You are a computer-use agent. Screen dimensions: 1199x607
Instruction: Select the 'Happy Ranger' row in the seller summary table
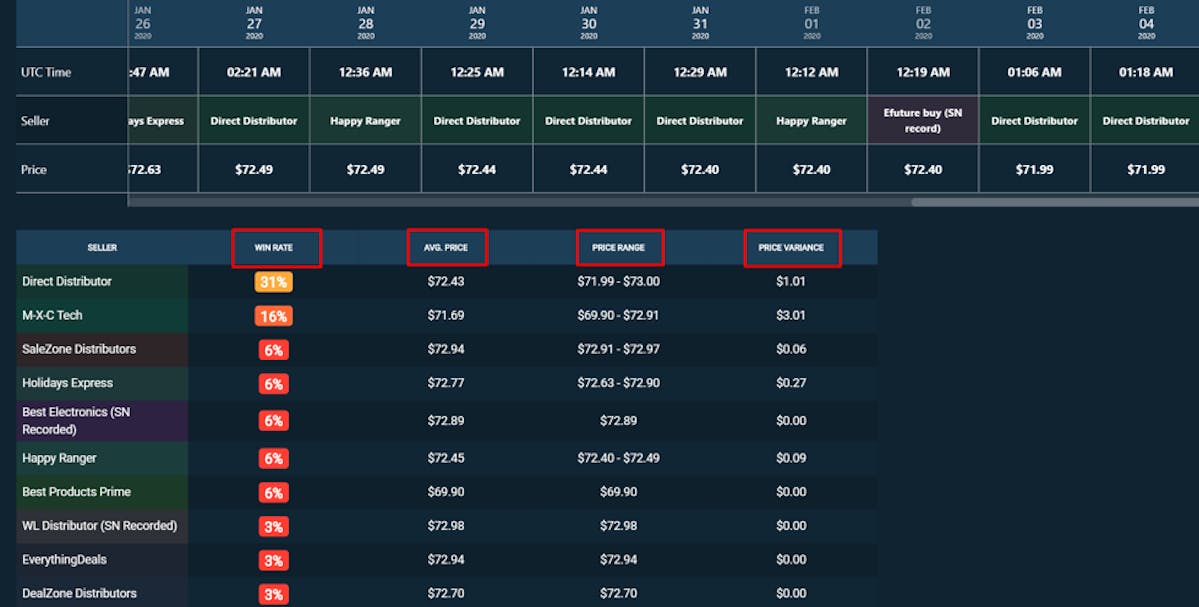click(x=447, y=458)
